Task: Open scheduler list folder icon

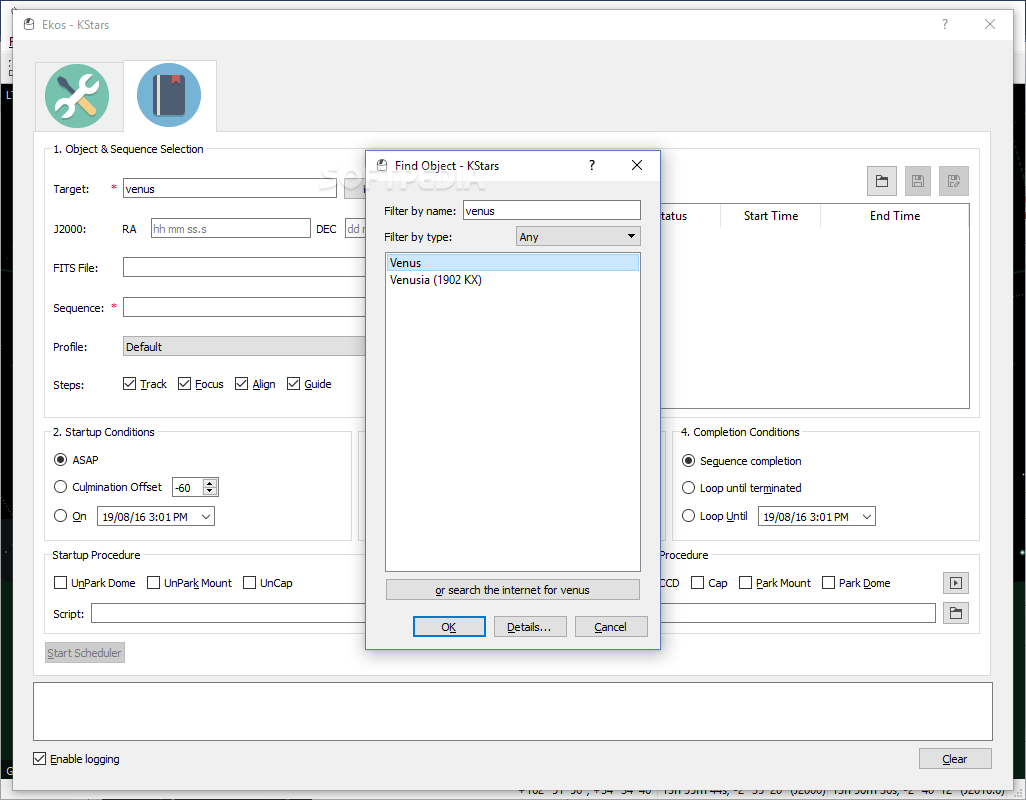Action: (881, 181)
